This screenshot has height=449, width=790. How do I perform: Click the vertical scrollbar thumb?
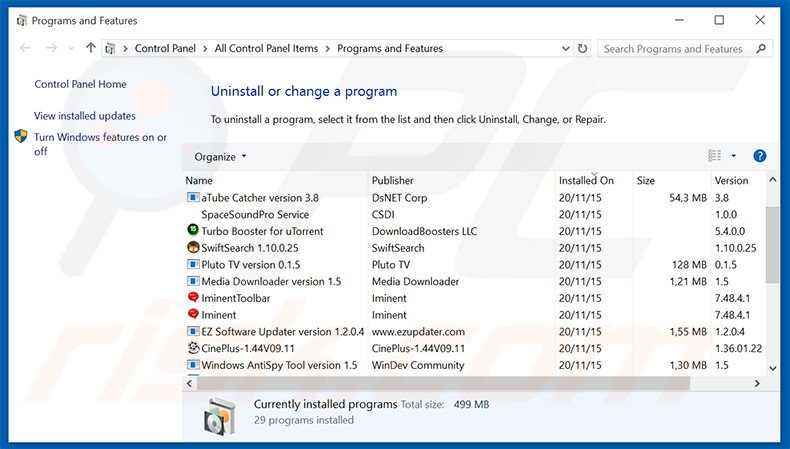click(x=772, y=245)
